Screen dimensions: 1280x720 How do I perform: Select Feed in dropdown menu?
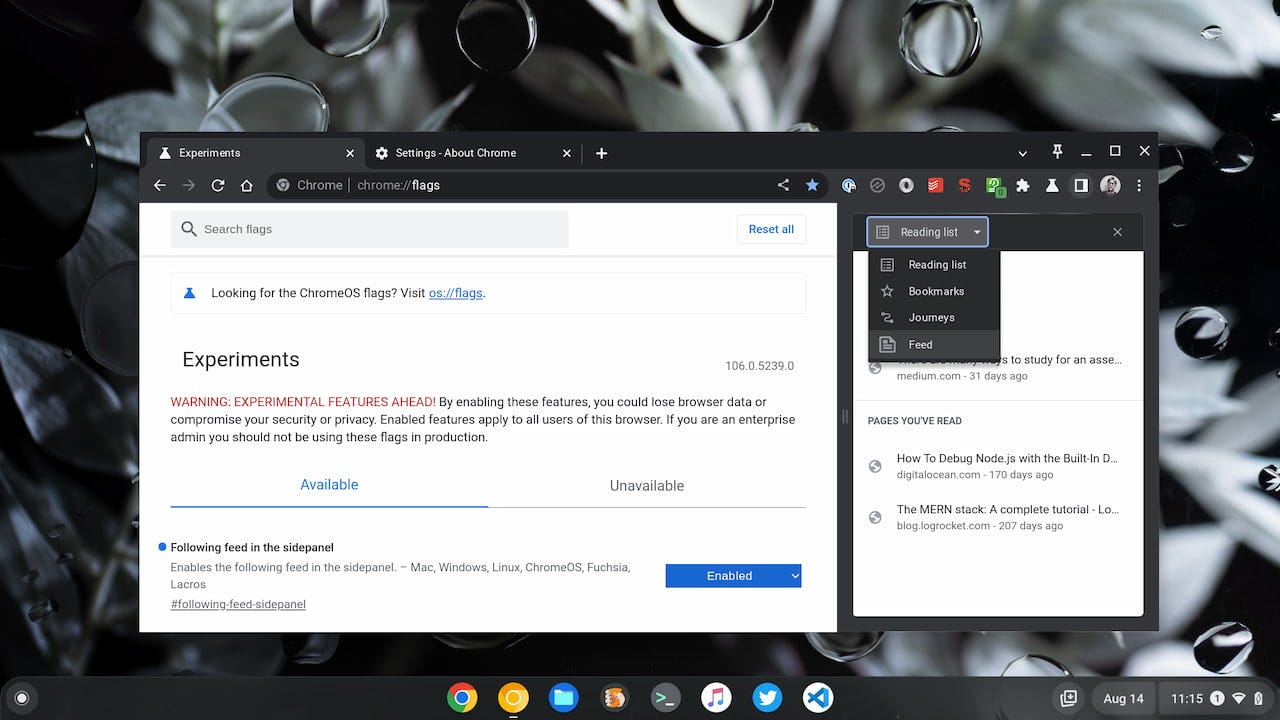tap(934, 344)
